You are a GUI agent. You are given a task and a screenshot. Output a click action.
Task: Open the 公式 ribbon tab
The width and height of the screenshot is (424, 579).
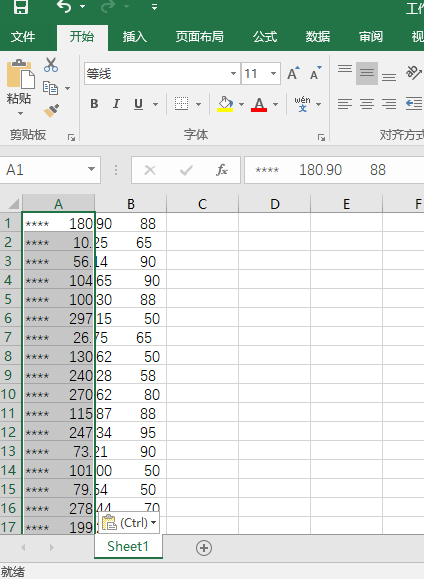click(265, 37)
